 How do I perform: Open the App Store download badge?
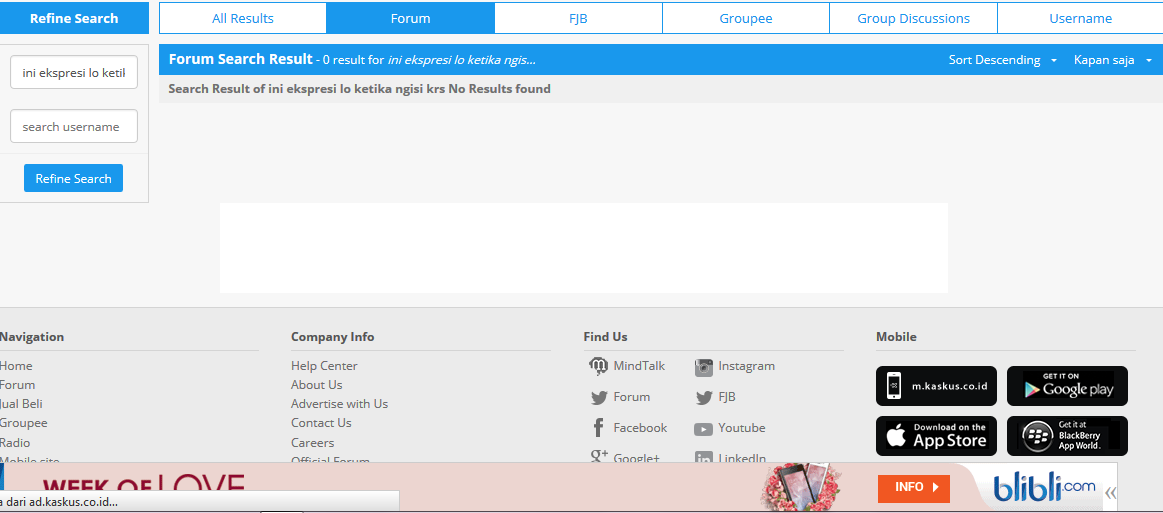coord(936,436)
